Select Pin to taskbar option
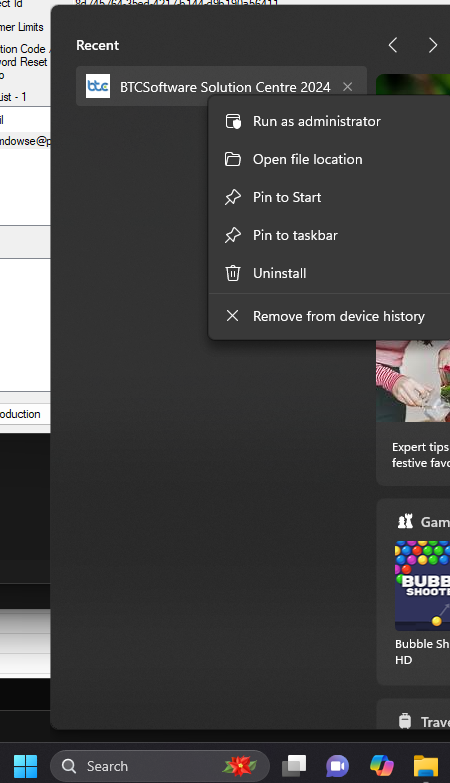Viewport: 450px width, 783px height. click(330, 235)
